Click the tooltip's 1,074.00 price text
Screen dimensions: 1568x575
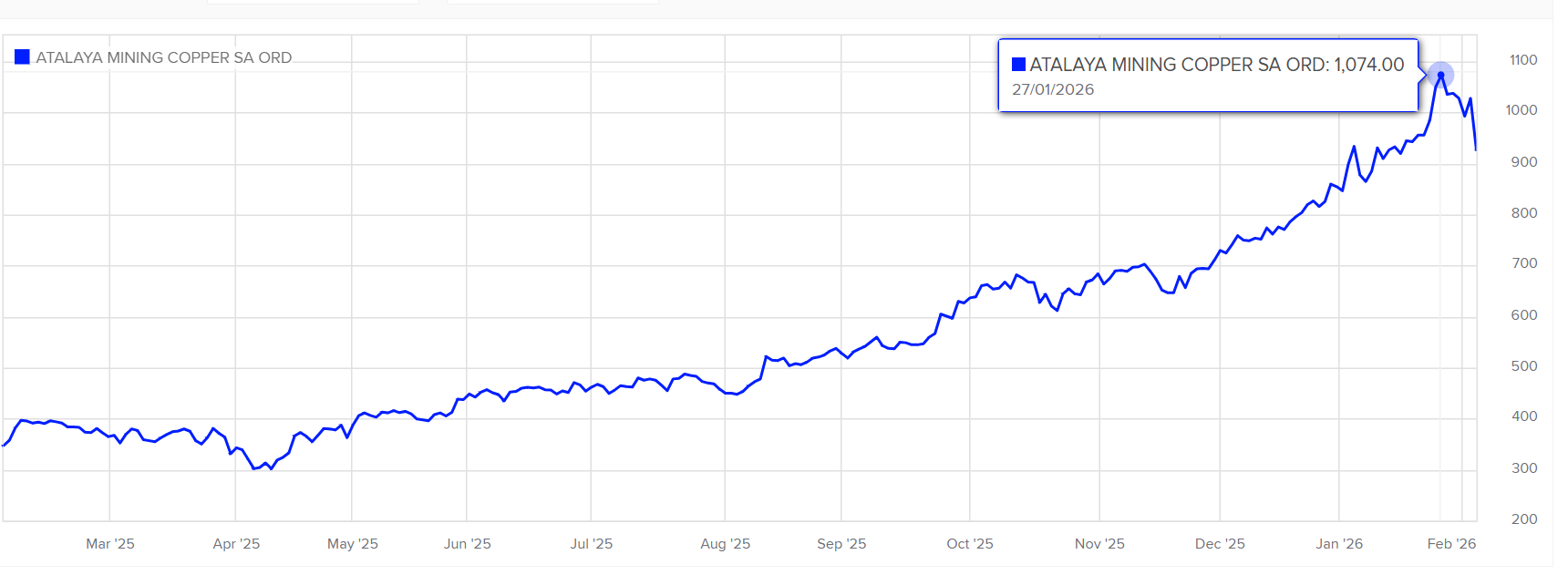click(1369, 65)
